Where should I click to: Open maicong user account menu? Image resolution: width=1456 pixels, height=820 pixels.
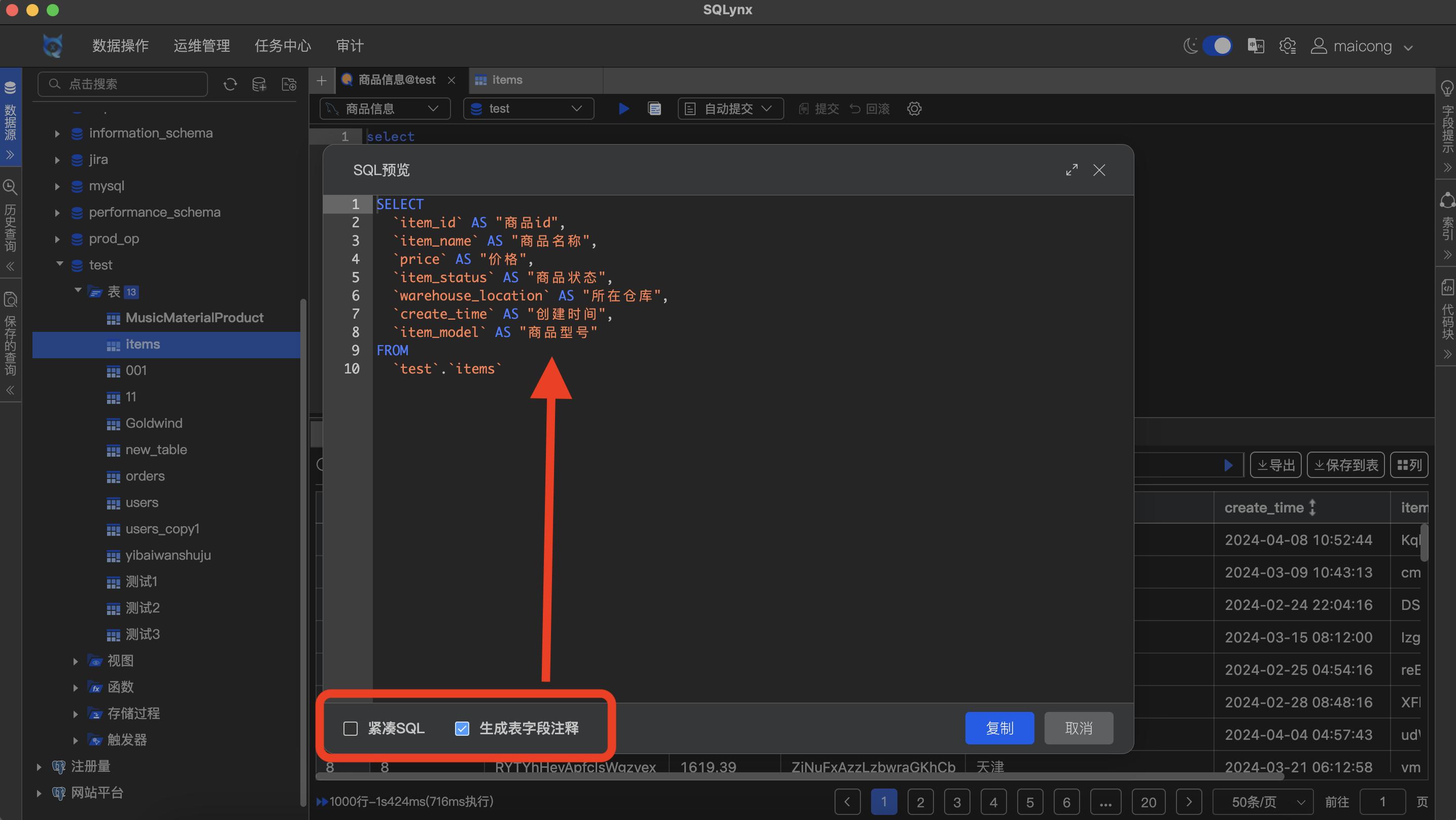tap(1362, 46)
